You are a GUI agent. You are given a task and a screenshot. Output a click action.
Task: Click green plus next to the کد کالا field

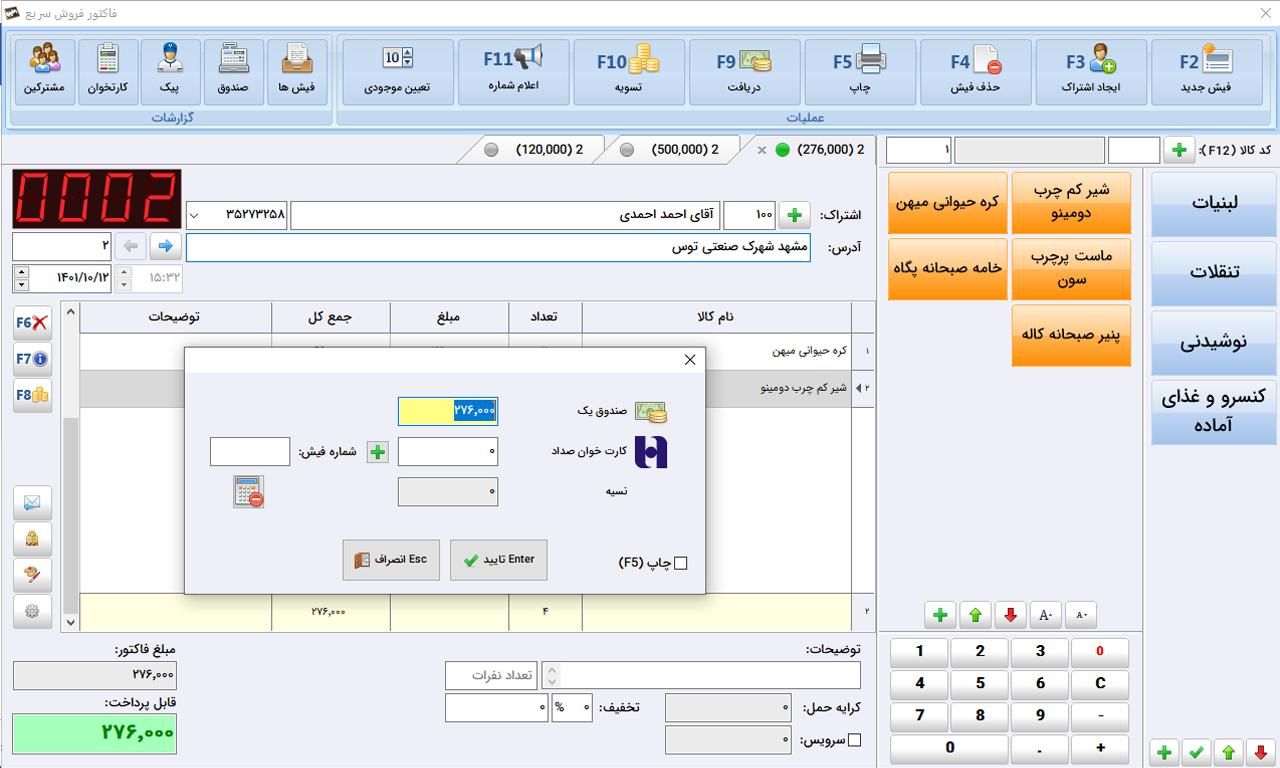pyautogui.click(x=1179, y=151)
